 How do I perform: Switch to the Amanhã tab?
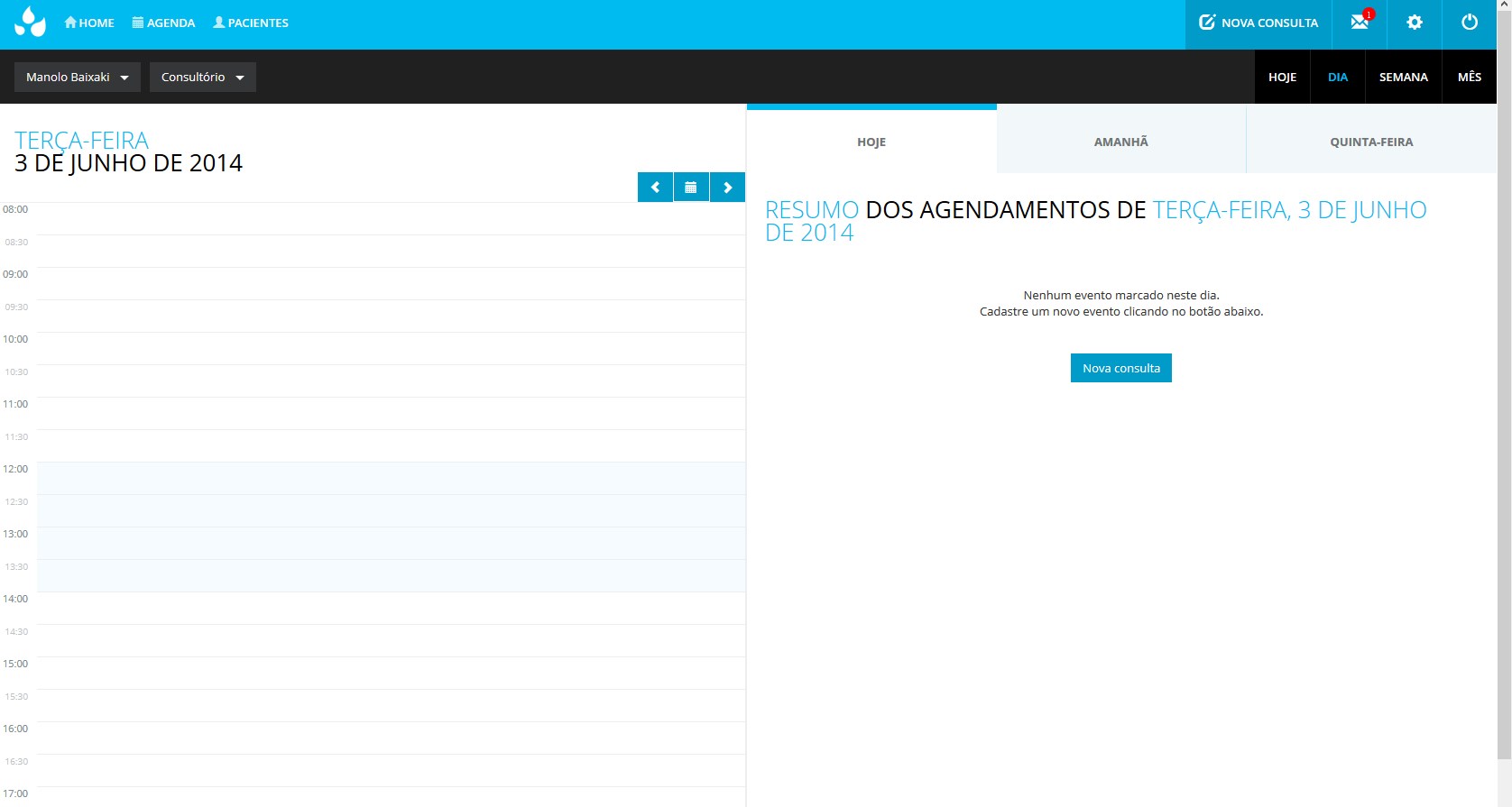[1121, 142]
